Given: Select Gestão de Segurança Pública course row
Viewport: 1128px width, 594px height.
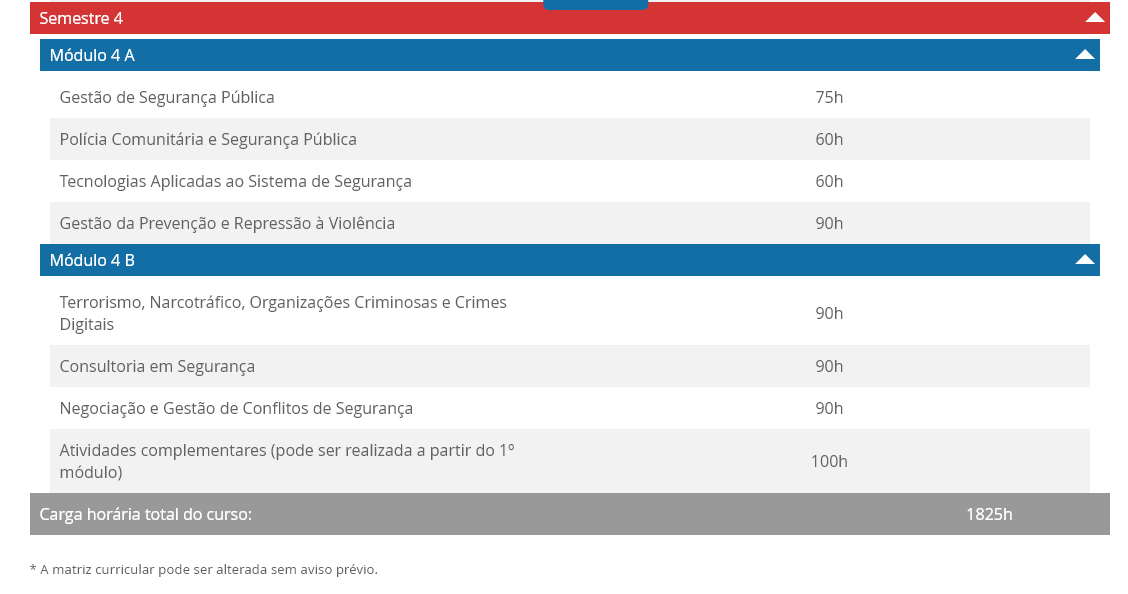Looking at the screenshot, I should click(x=167, y=97).
